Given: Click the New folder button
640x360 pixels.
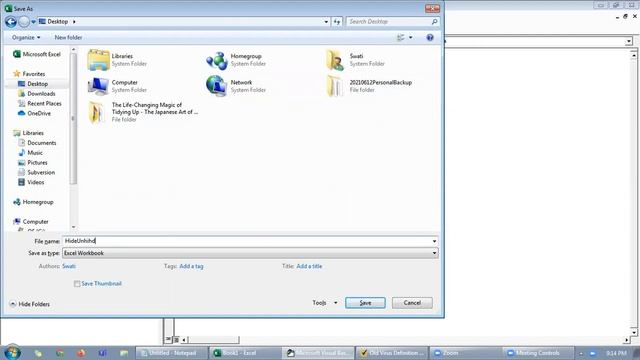Looking at the screenshot, I should click(68, 38).
